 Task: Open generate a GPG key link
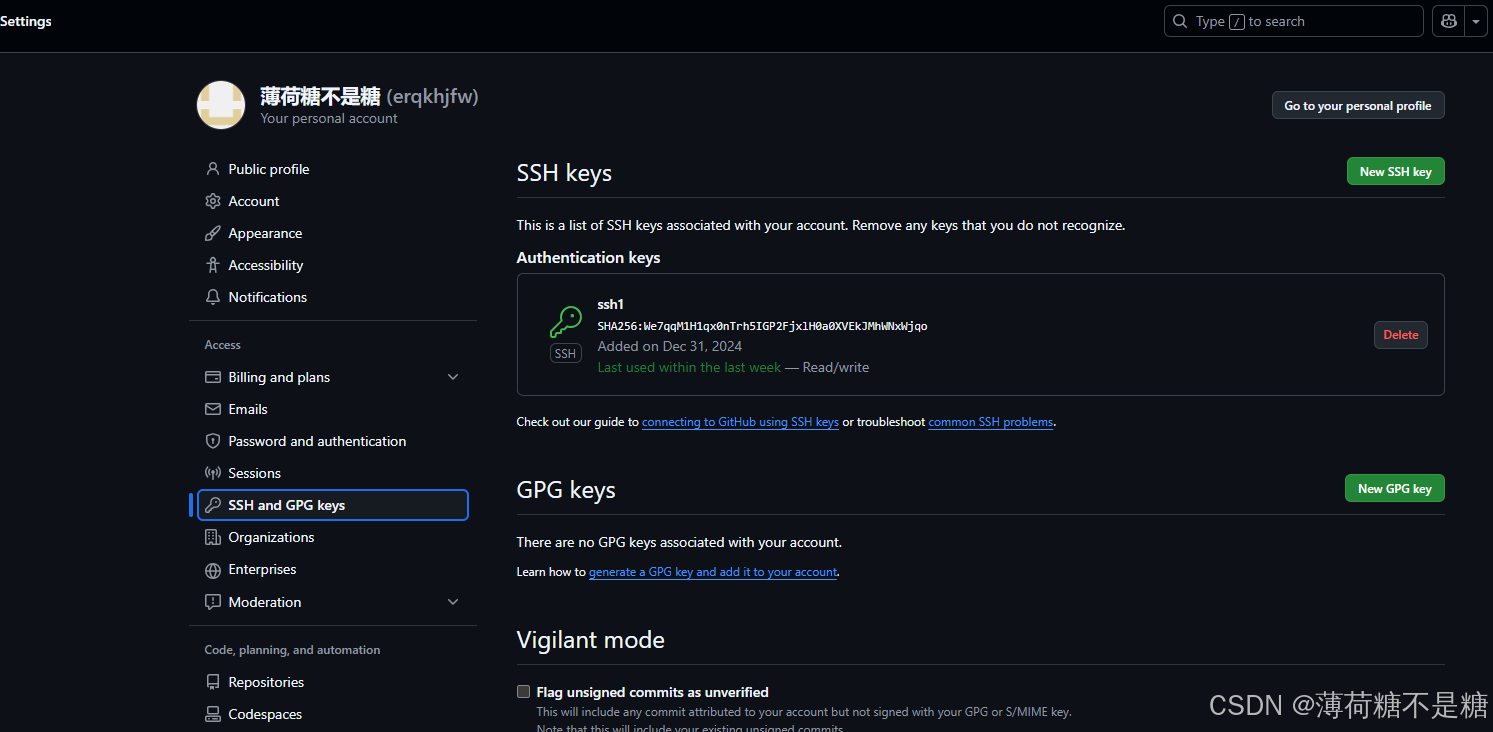(713, 572)
